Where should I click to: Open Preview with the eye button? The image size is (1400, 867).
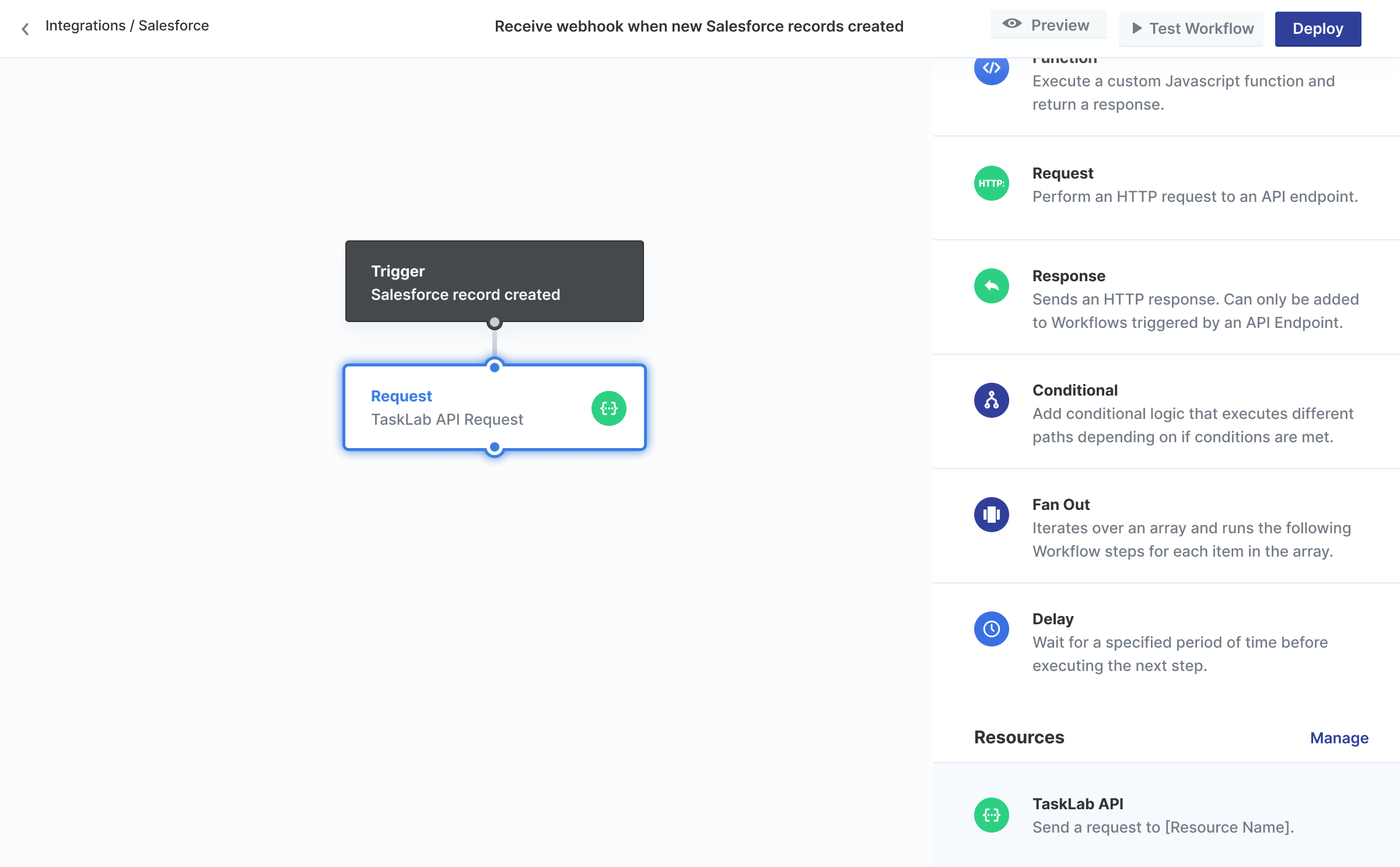tap(1048, 25)
